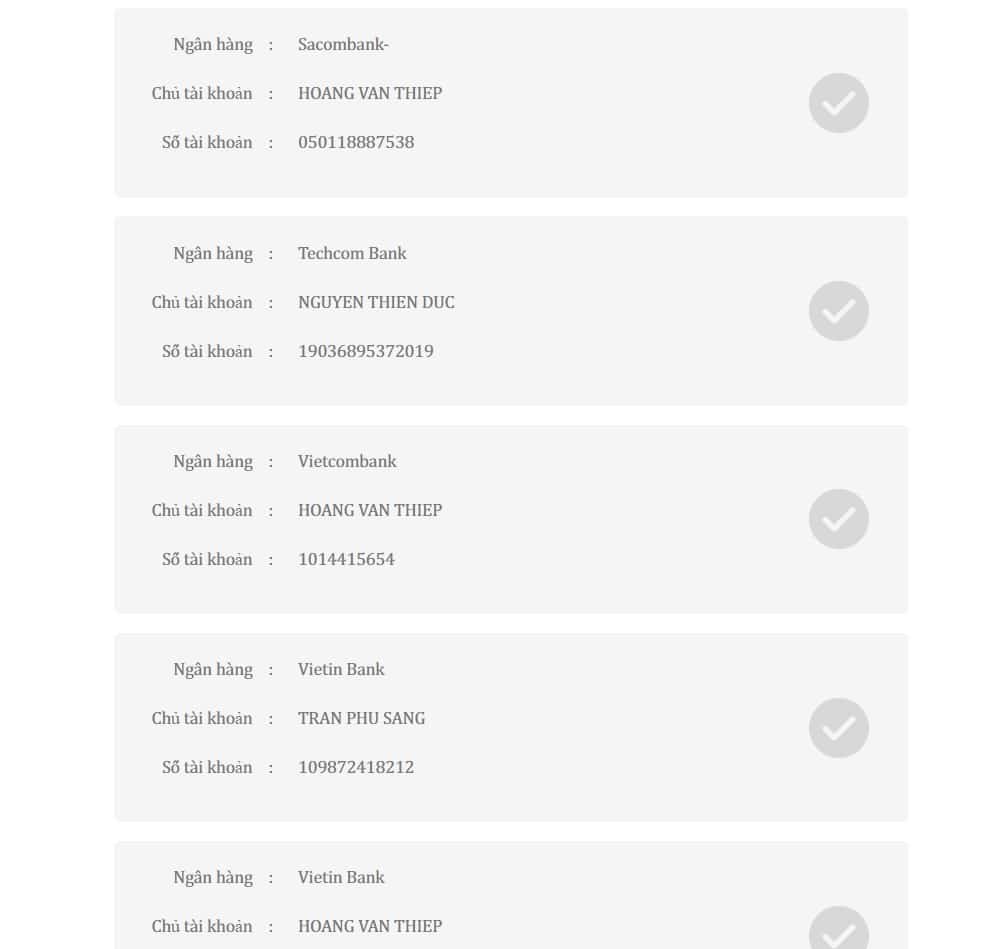This screenshot has width=1006, height=949.
Task: Click HOANG VAN THIEP in Sacombank card
Action: (x=370, y=94)
